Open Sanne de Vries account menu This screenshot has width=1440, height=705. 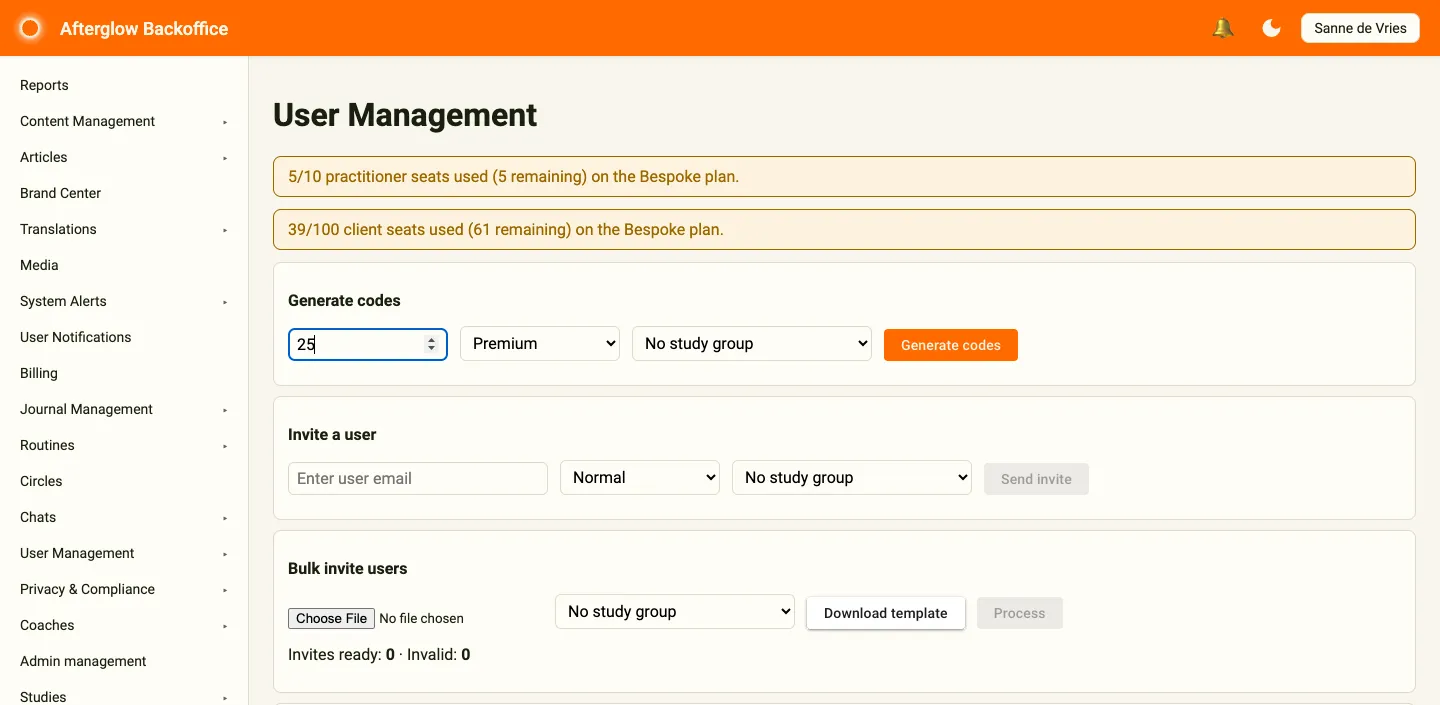click(1360, 28)
